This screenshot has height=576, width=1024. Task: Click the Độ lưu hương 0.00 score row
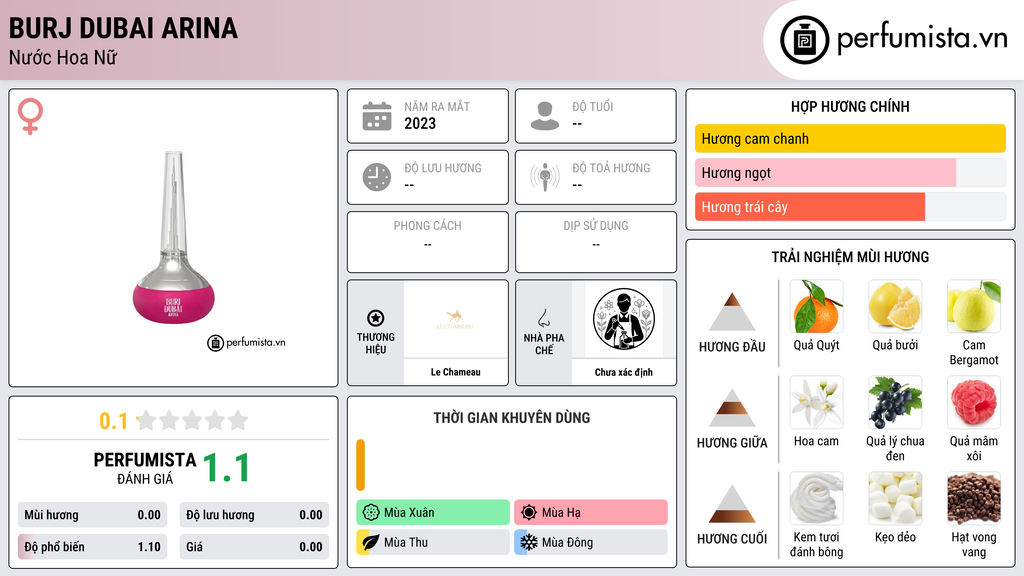[x=254, y=515]
